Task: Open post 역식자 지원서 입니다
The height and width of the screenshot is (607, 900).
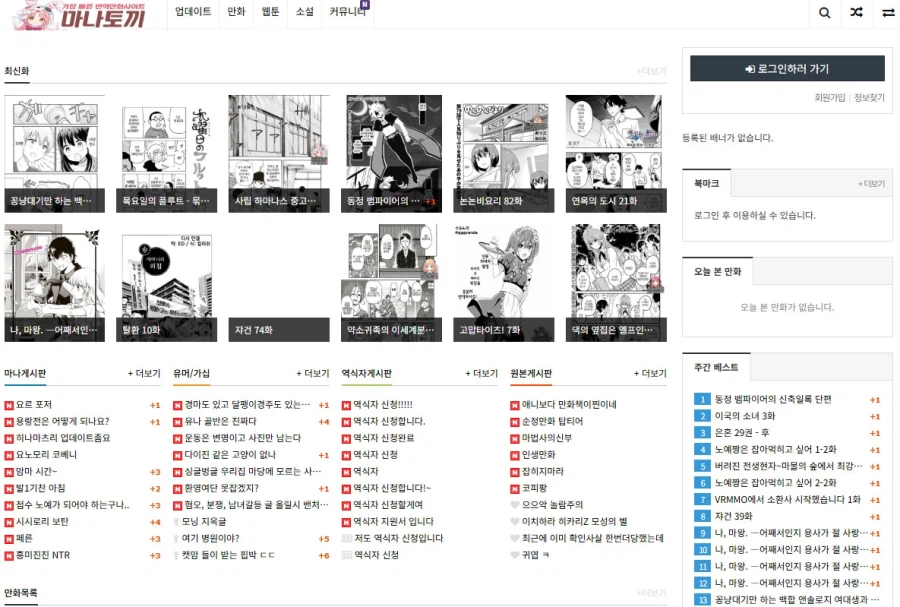Action: tap(393, 522)
